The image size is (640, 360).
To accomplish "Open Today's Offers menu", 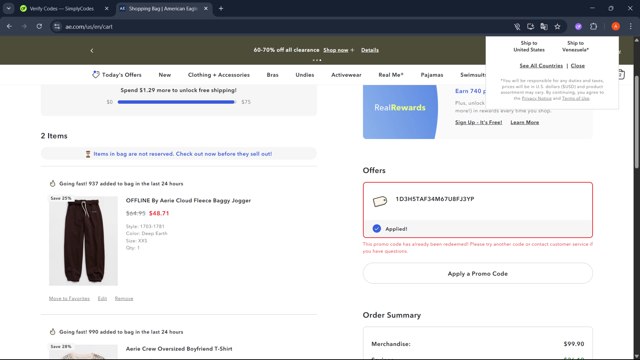I will click(x=117, y=75).
